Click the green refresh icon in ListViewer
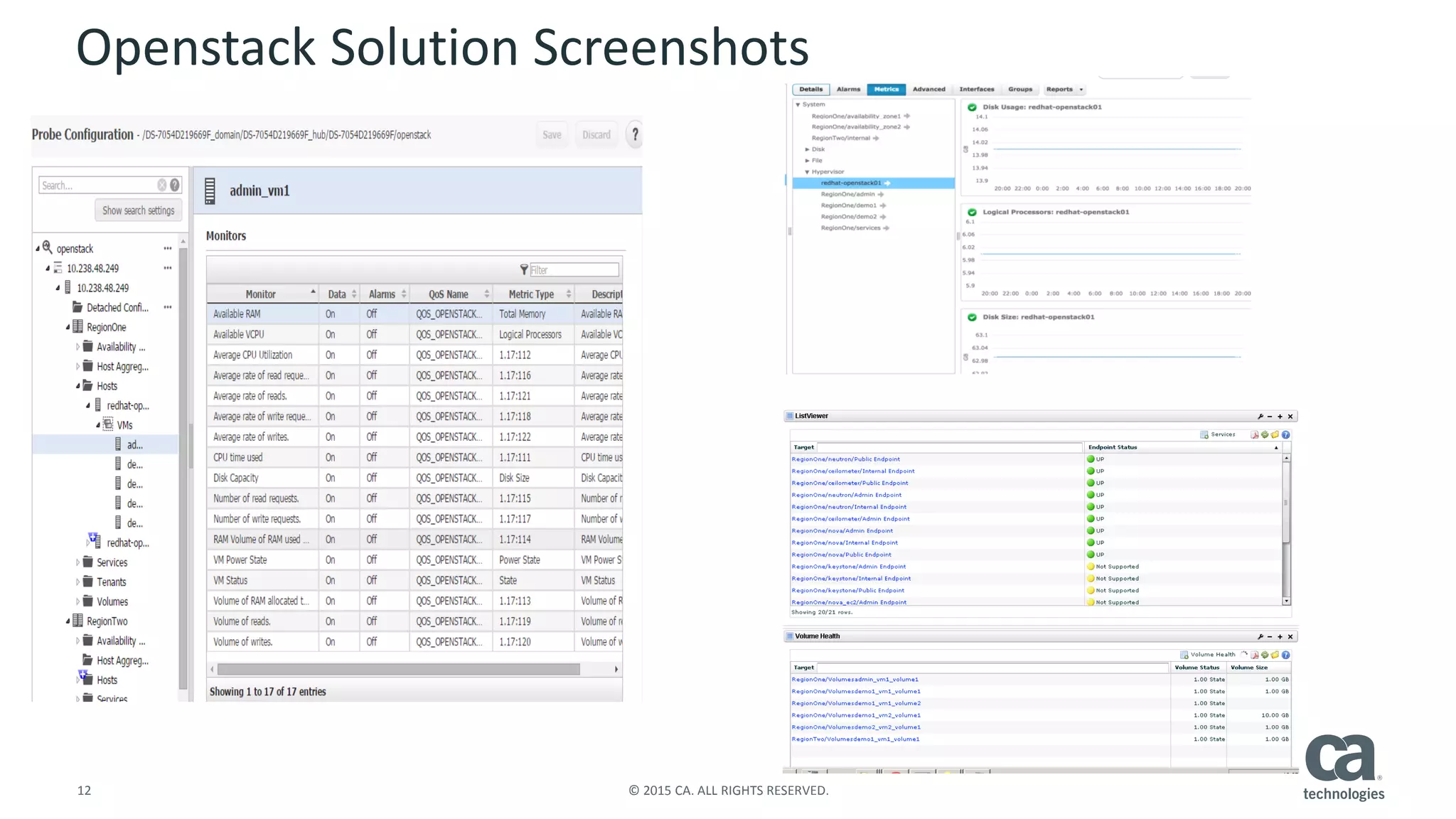Viewport: 1456px width, 819px height. [x=1265, y=434]
